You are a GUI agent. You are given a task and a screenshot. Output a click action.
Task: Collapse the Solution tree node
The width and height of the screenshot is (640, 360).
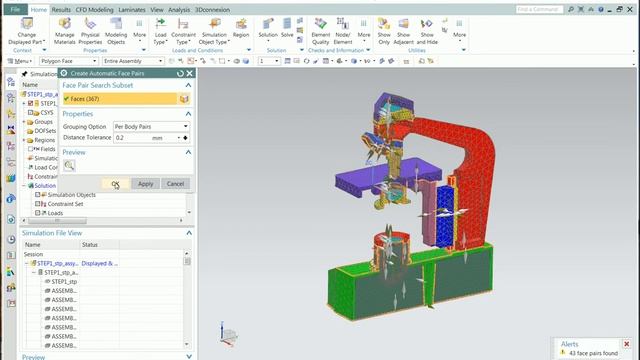coord(24,186)
